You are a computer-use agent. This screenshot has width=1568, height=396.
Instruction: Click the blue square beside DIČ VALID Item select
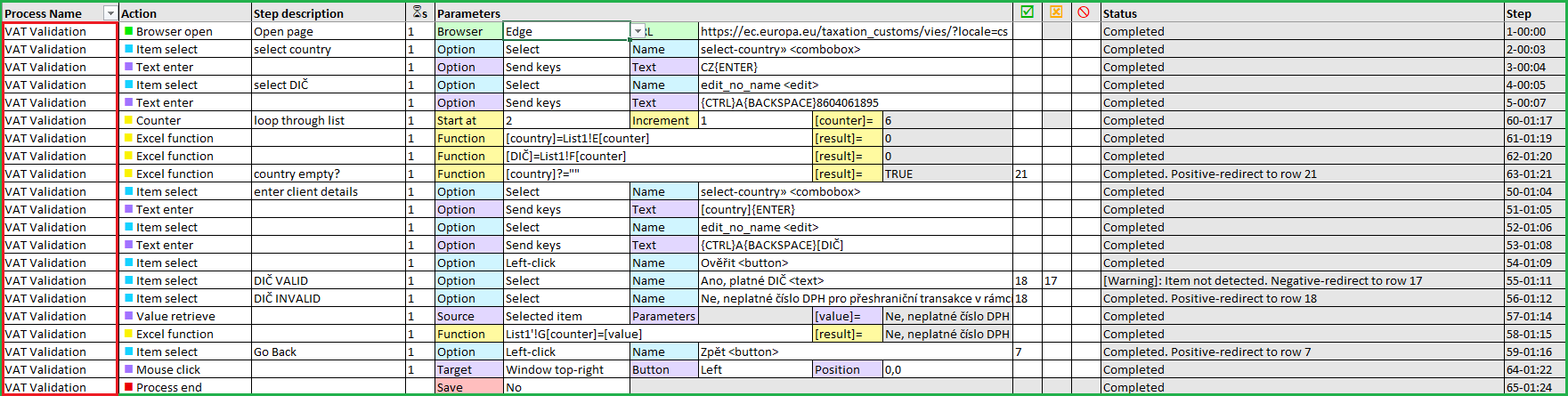point(128,280)
